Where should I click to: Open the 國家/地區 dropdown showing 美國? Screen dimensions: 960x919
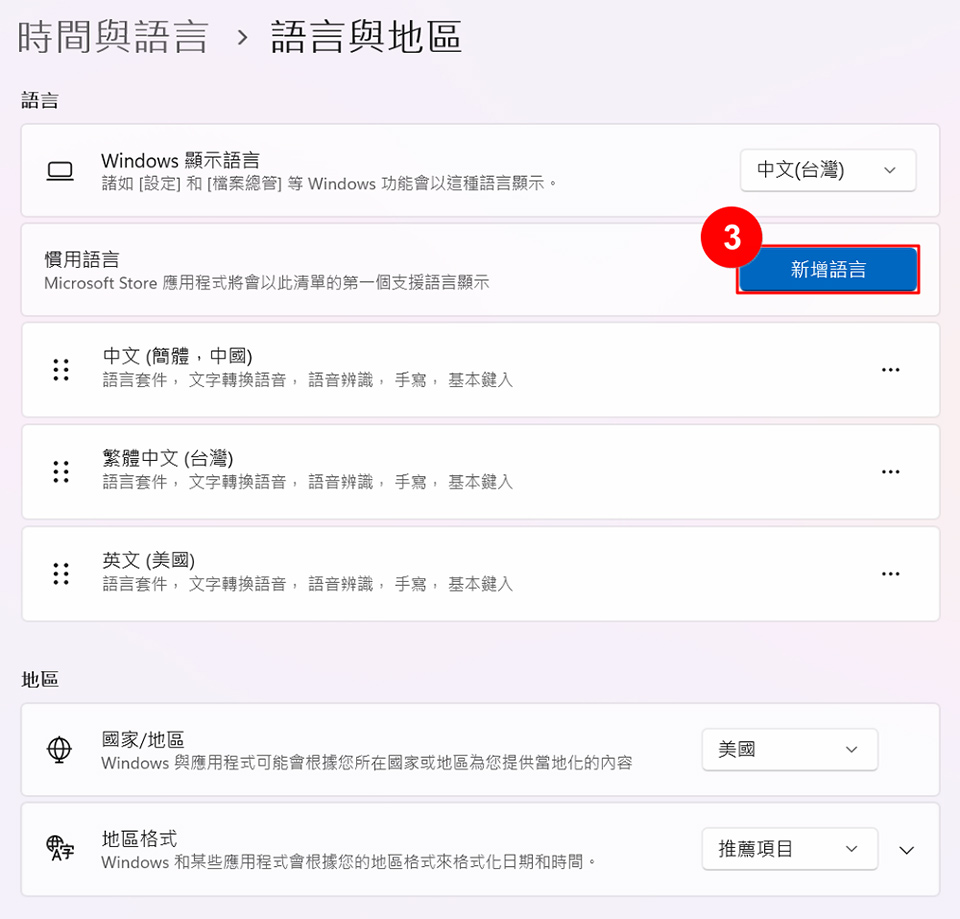point(789,750)
